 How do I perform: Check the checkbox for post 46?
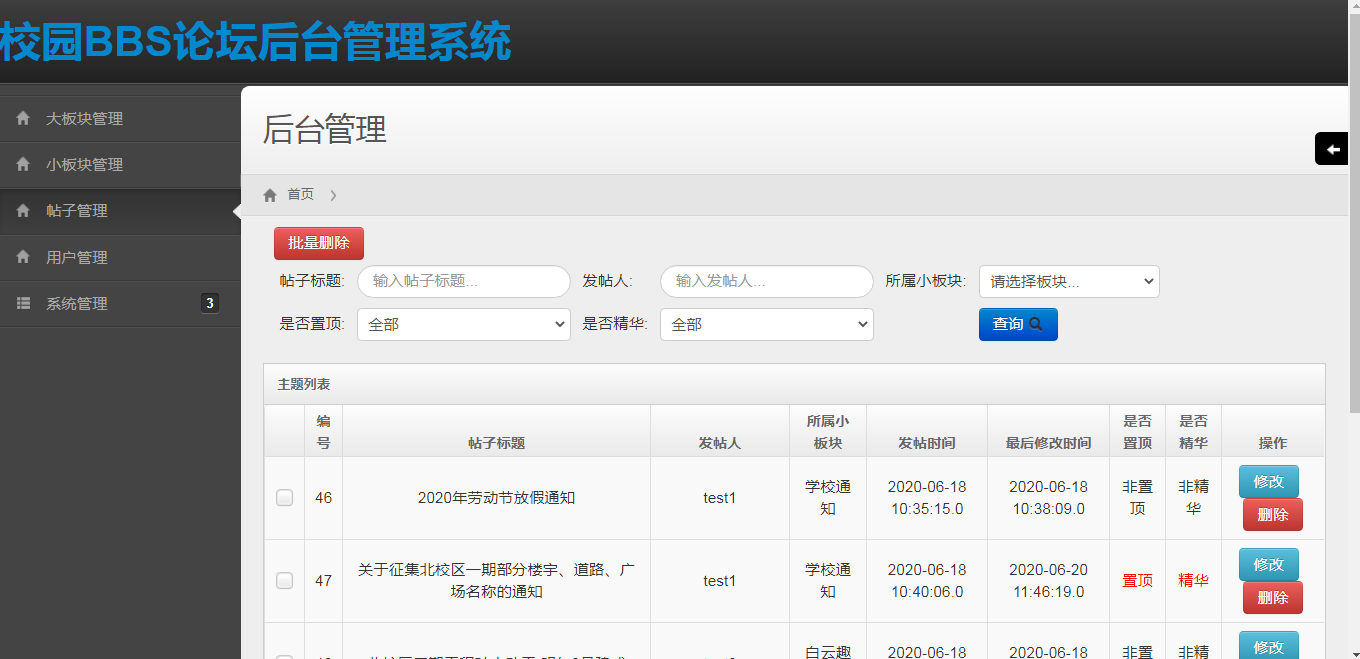285,498
